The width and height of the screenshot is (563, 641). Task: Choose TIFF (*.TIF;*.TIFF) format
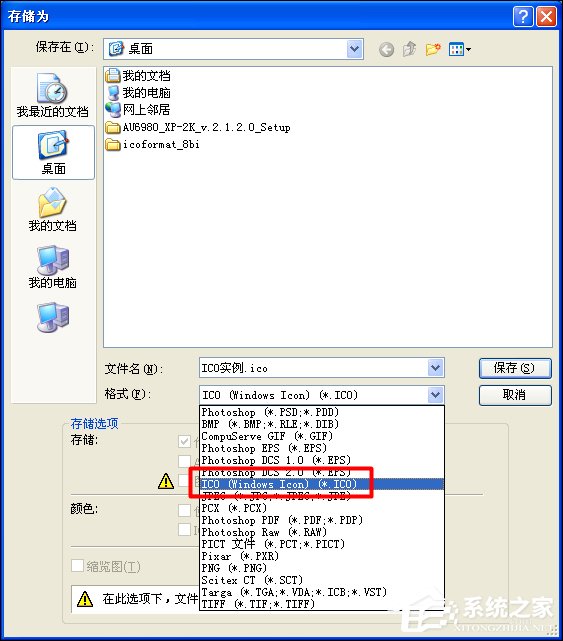[x=321, y=604]
